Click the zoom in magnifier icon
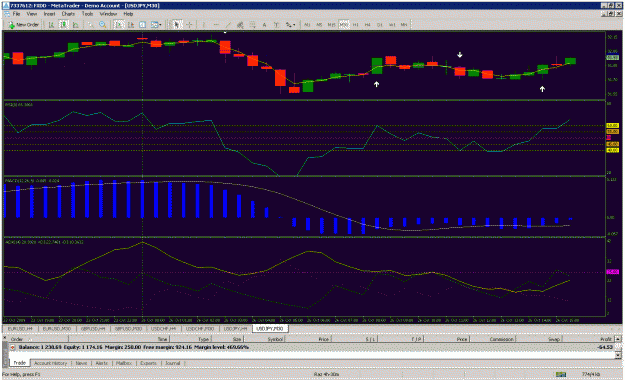 click(x=90, y=25)
